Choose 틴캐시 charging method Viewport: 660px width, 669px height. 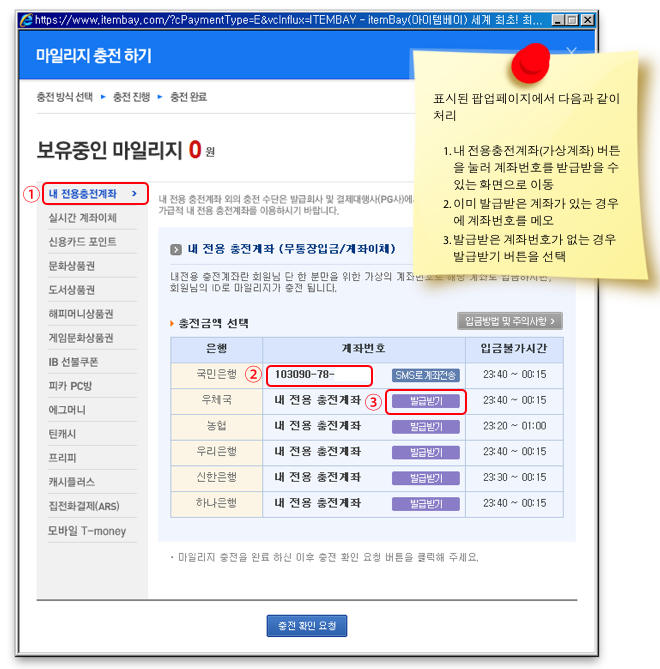point(62,434)
